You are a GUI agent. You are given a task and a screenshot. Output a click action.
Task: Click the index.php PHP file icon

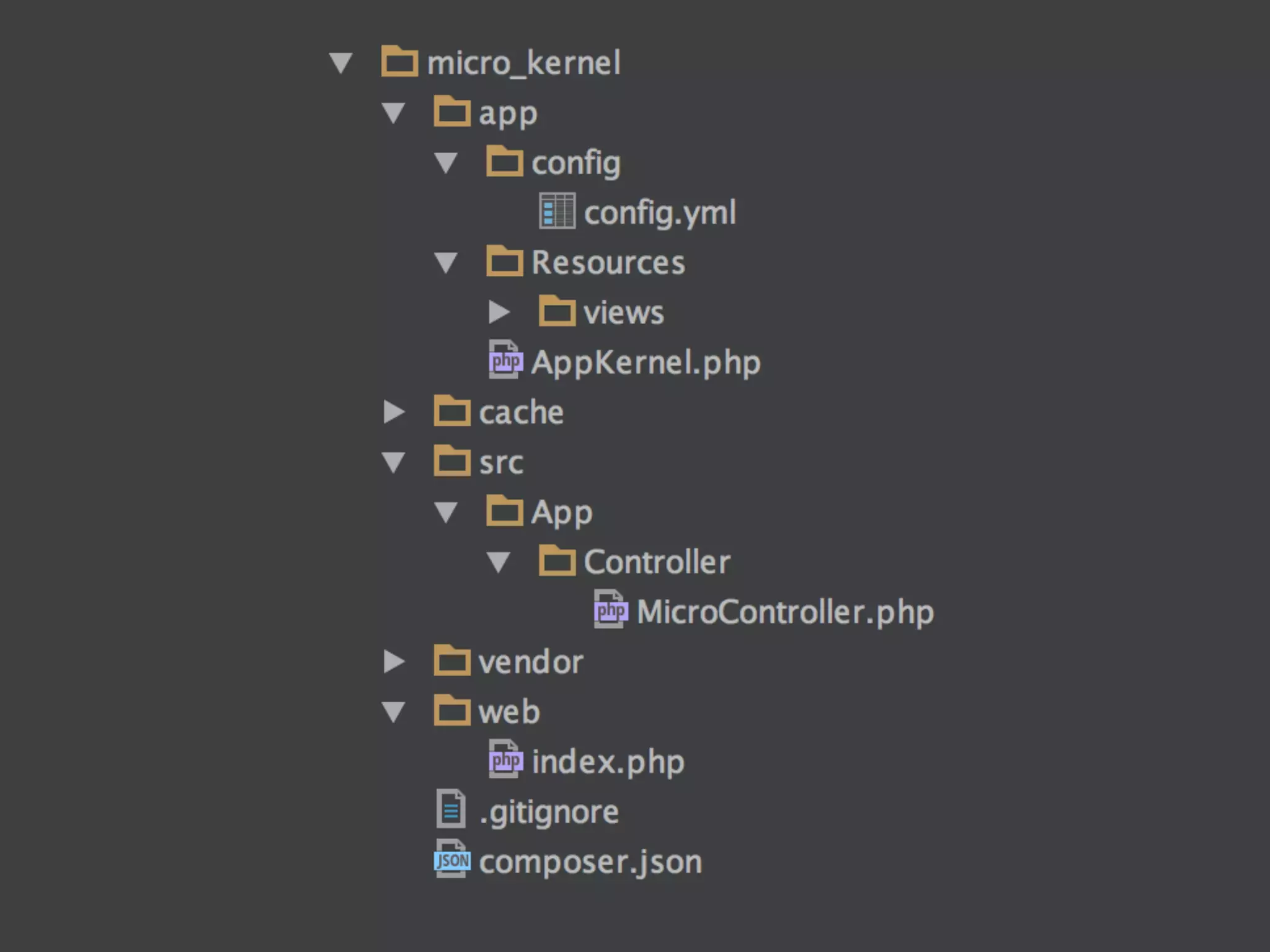click(x=505, y=759)
